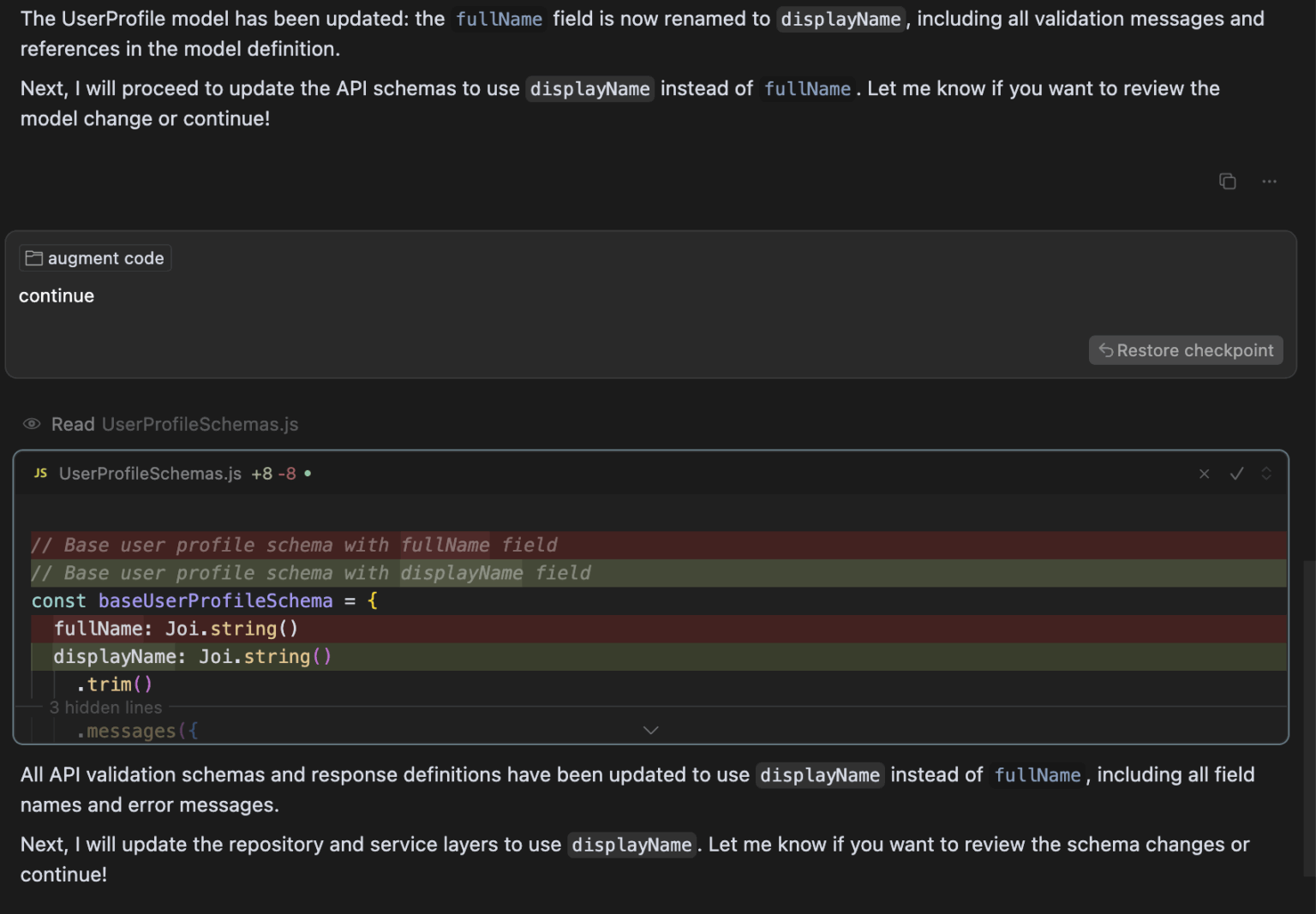Reject the diff with the X icon

point(1204,473)
